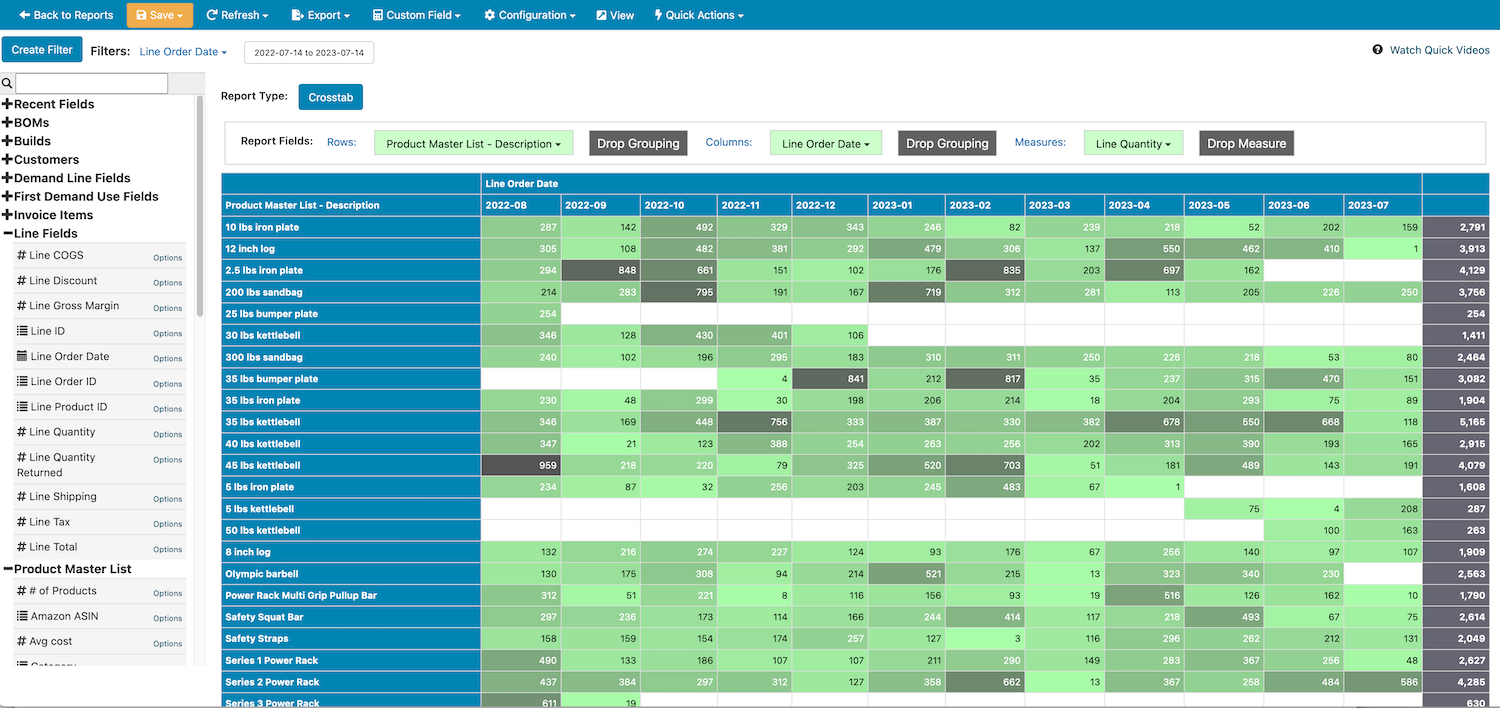The image size is (1500, 708).
Task: Click the field search input box
Action: point(92,84)
